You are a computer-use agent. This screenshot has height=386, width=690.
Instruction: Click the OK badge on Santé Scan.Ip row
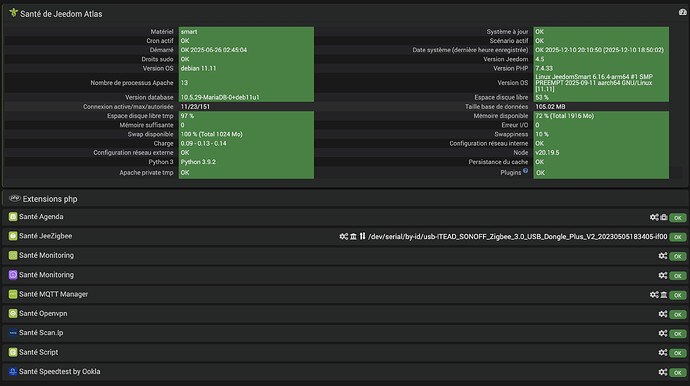pos(678,334)
